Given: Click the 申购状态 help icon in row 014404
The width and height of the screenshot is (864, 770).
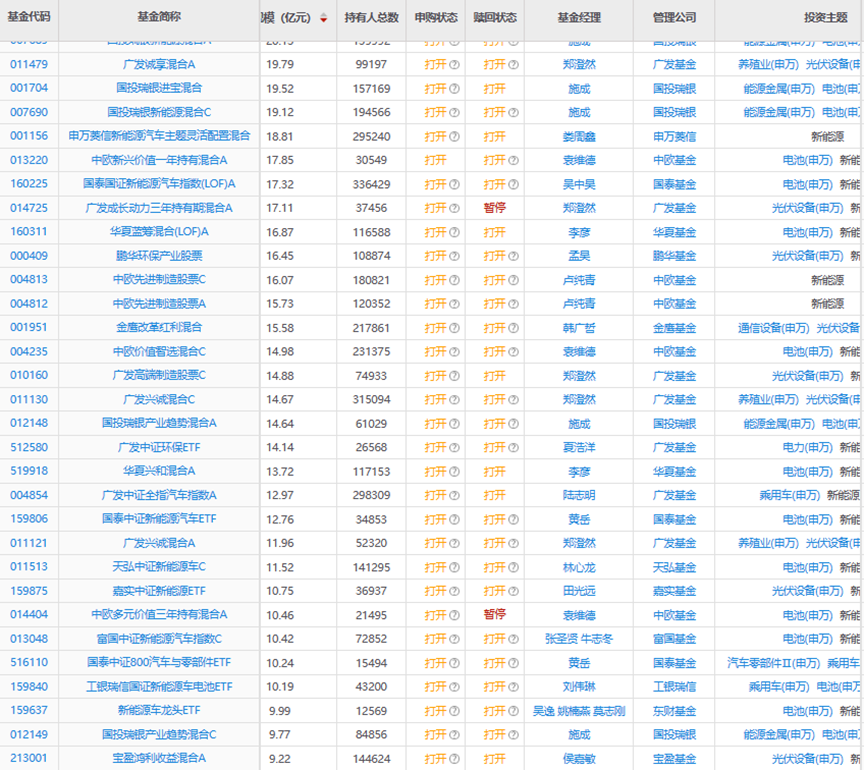Looking at the screenshot, I should click(454, 615).
